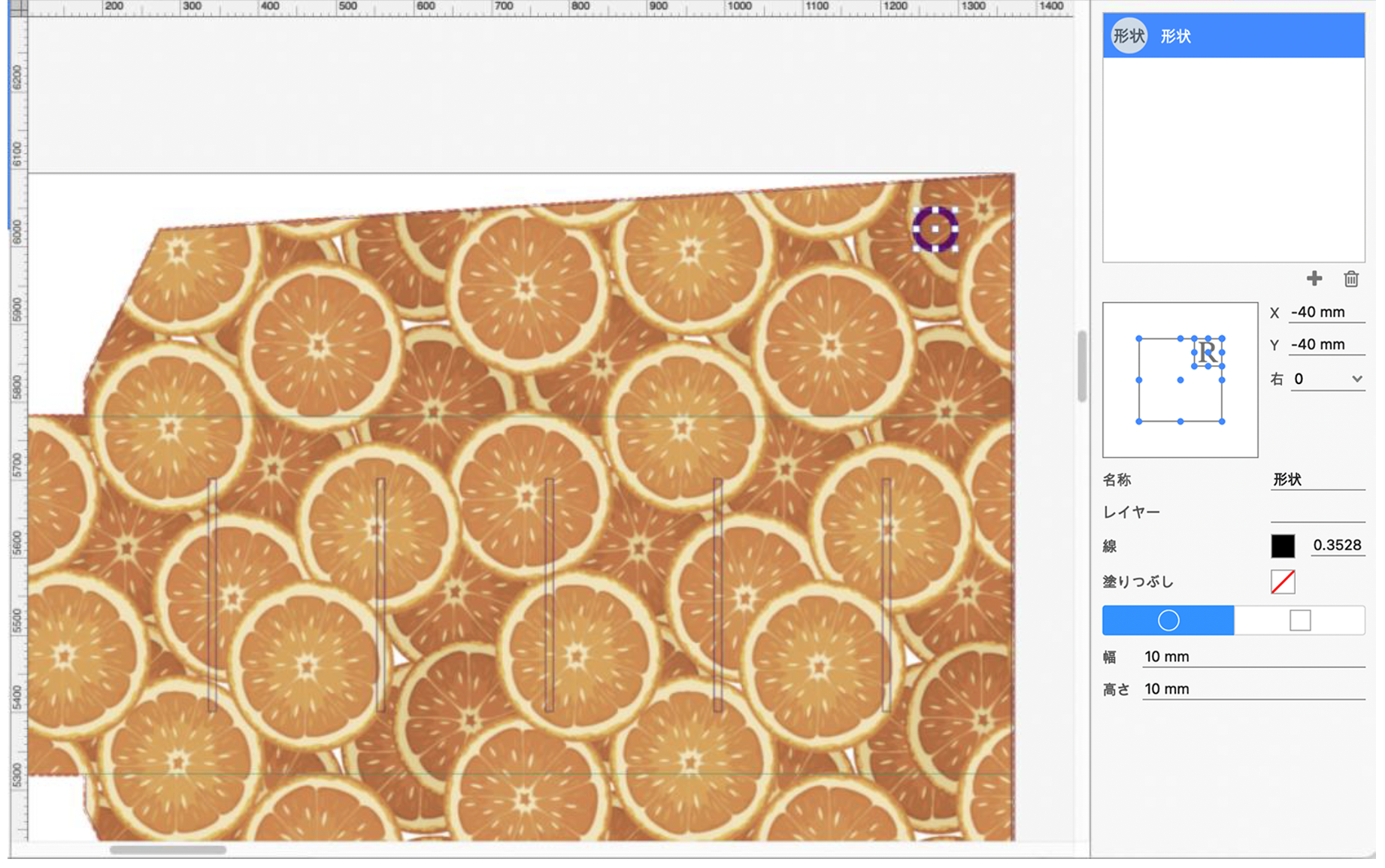
Task: Add a new shape with plus icon
Action: click(1314, 279)
